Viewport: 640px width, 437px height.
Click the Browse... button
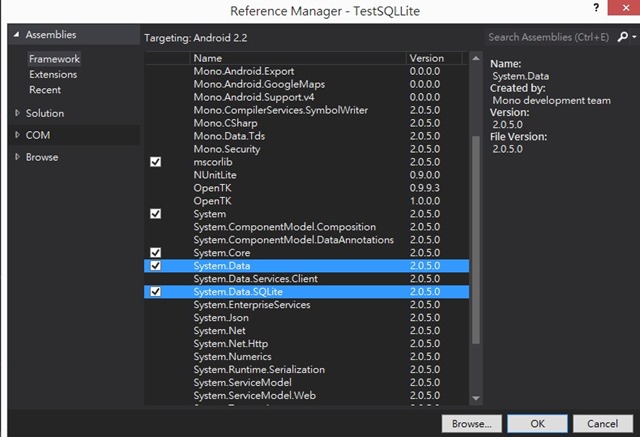point(470,424)
